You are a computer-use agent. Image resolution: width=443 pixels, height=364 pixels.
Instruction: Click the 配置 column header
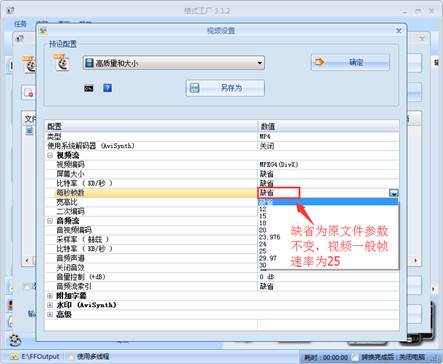(151, 126)
